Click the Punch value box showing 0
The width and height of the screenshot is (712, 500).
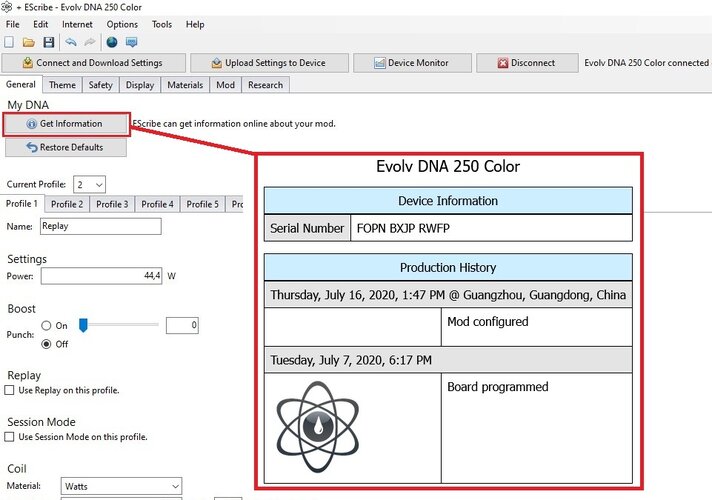click(182, 325)
